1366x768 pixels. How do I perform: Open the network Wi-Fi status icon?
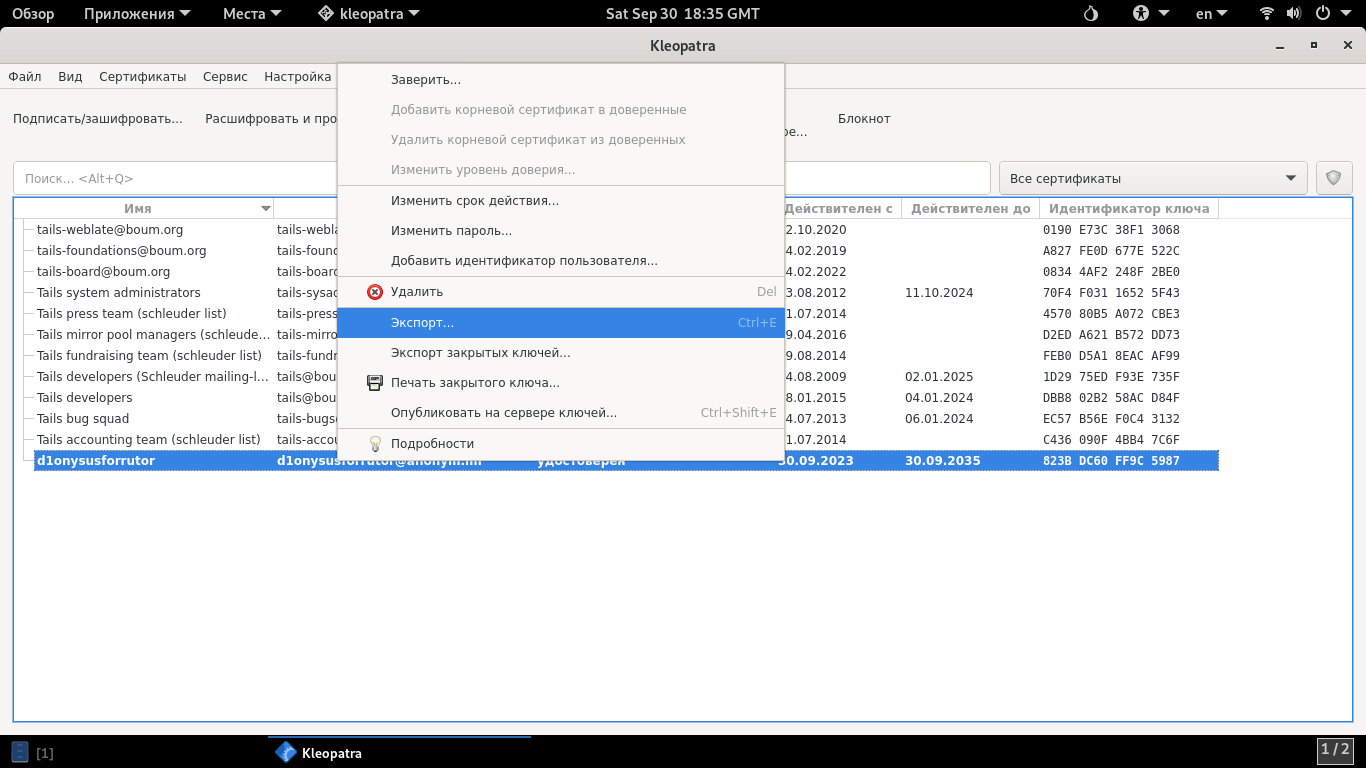[1267, 14]
